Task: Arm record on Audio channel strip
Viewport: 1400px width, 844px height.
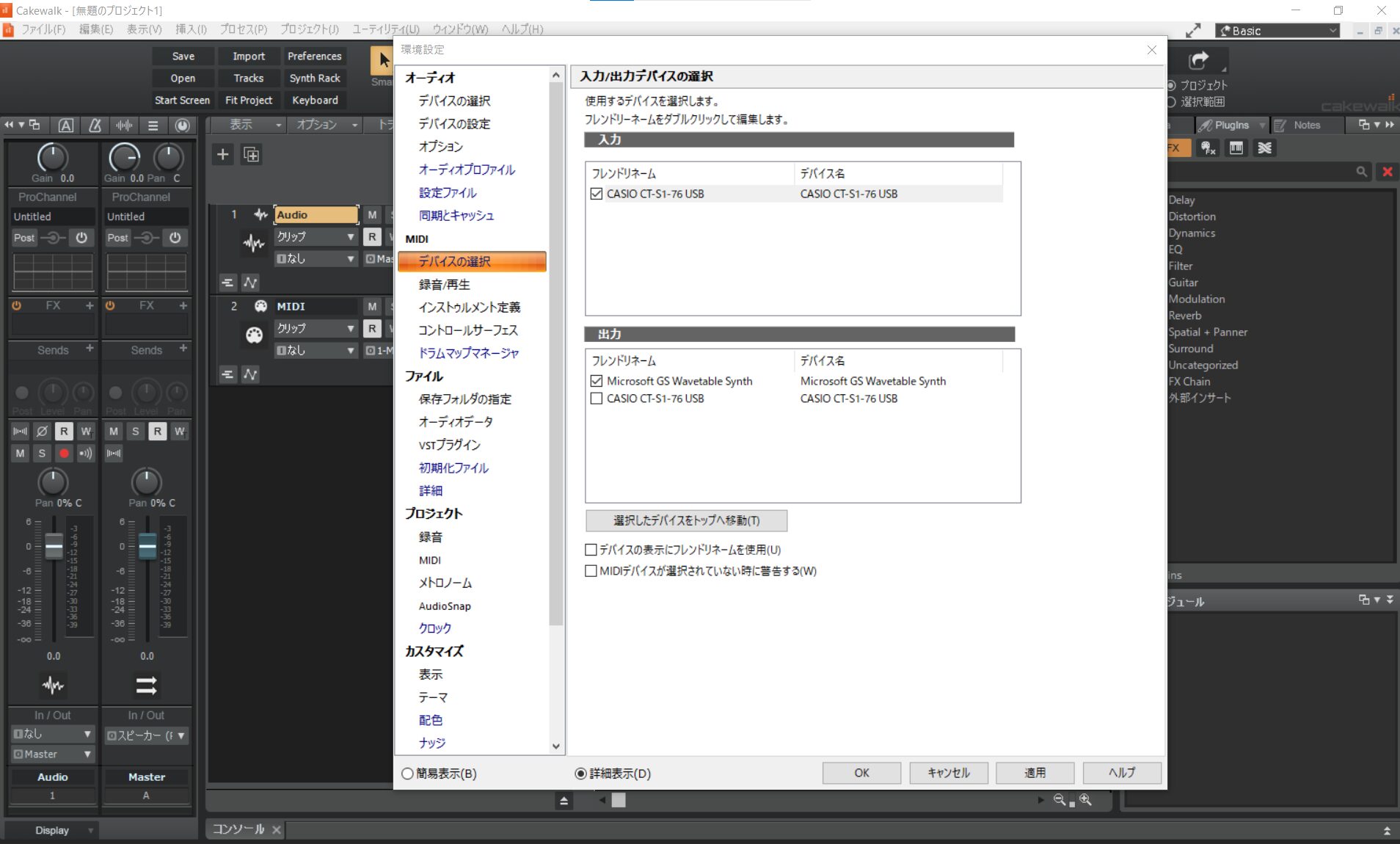Action: click(x=64, y=454)
